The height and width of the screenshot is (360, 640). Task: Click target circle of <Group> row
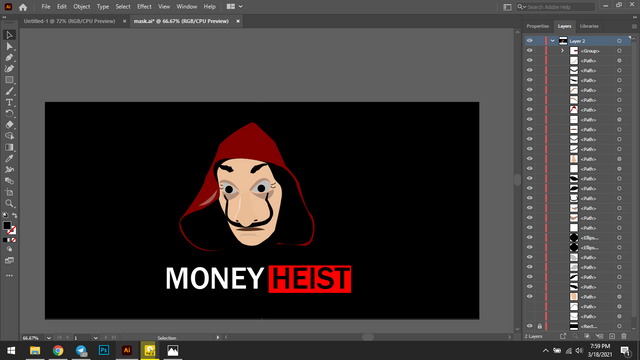tap(619, 51)
